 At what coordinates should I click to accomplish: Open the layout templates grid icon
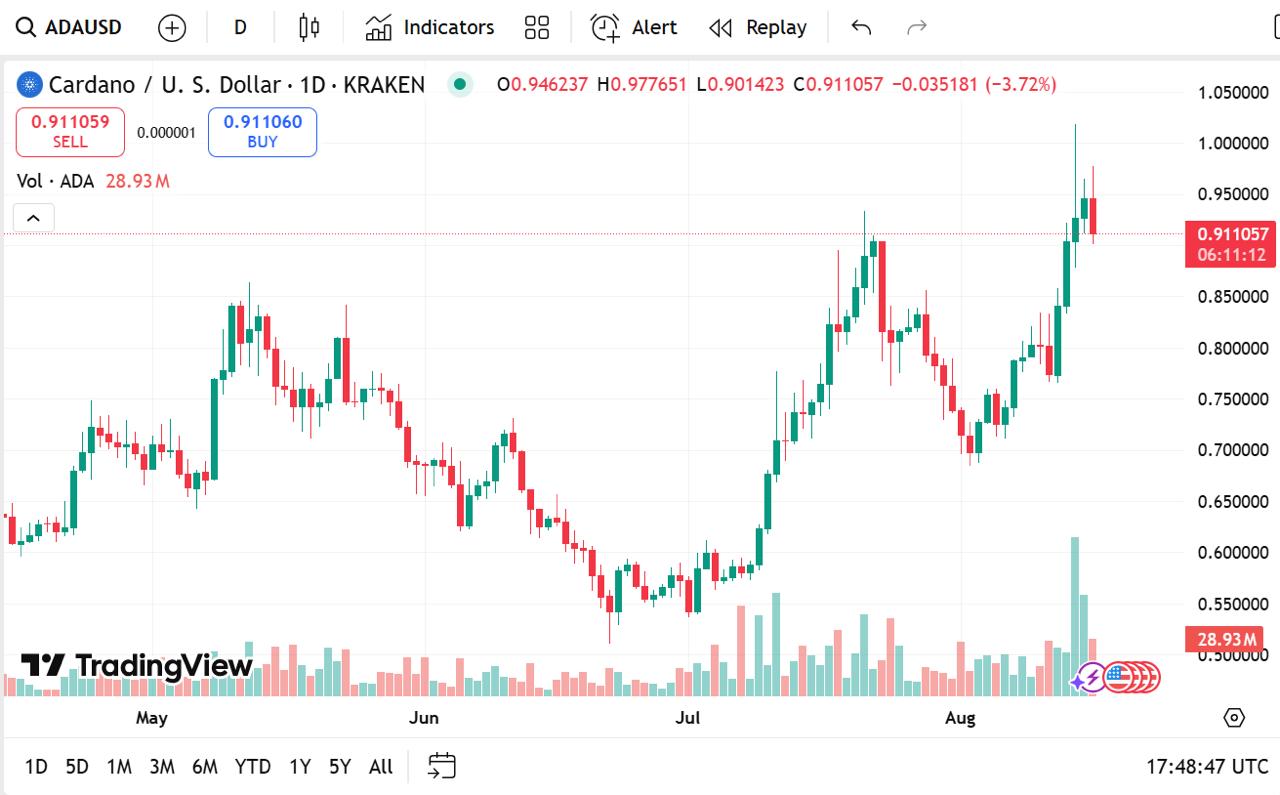(x=537, y=28)
